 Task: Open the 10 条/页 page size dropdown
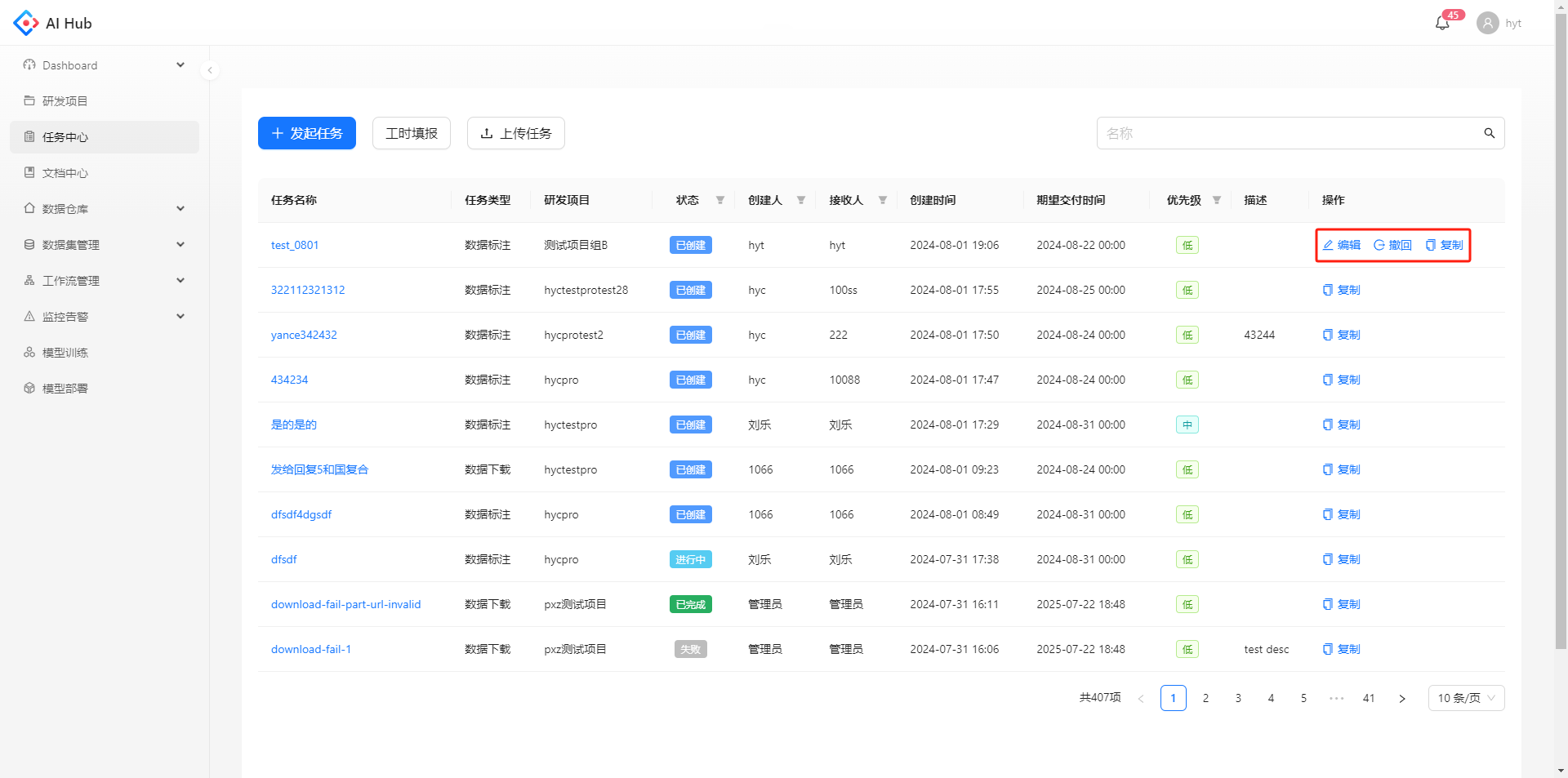[x=1466, y=698]
